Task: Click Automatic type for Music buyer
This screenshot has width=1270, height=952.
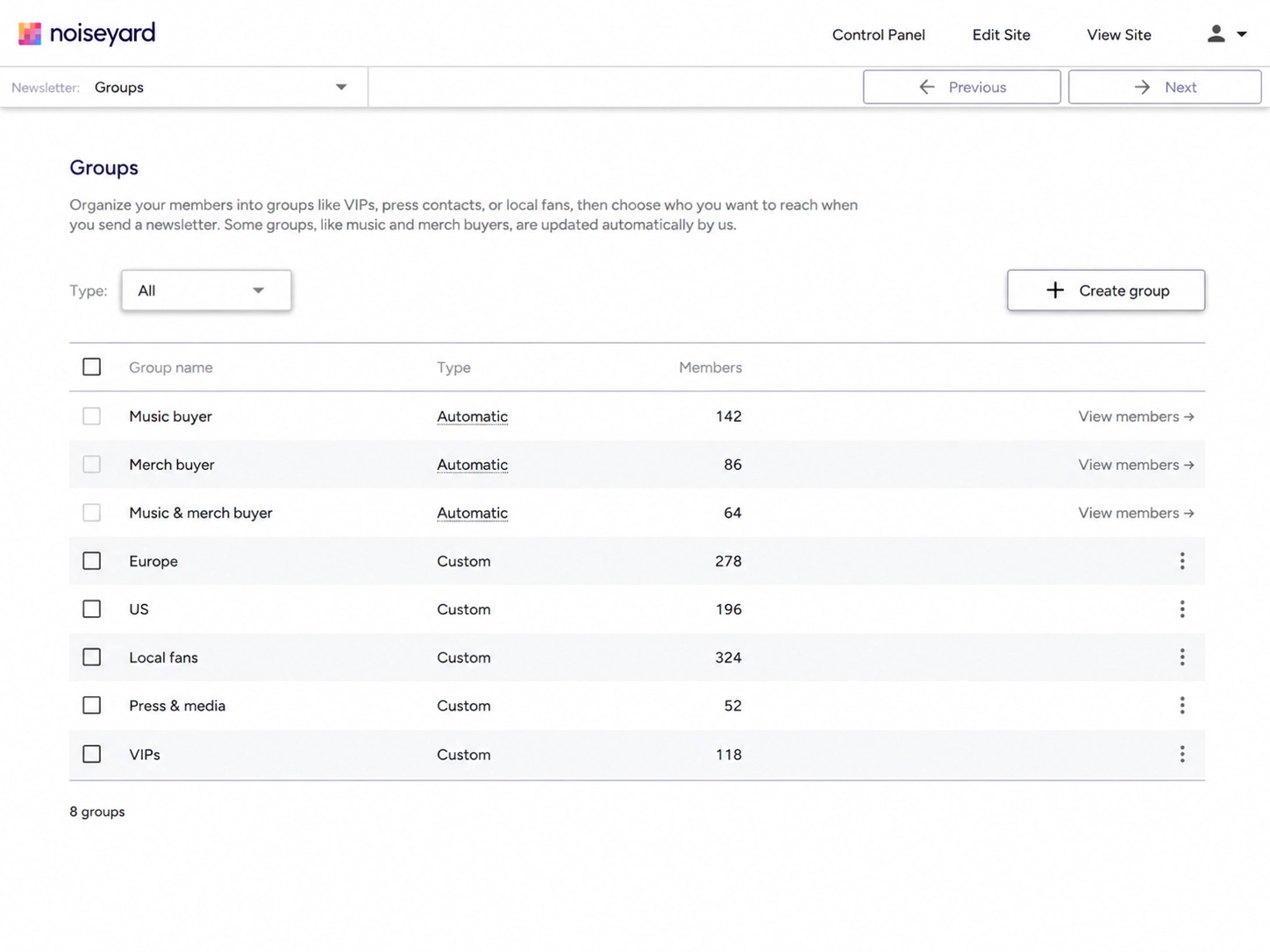Action: tap(472, 416)
